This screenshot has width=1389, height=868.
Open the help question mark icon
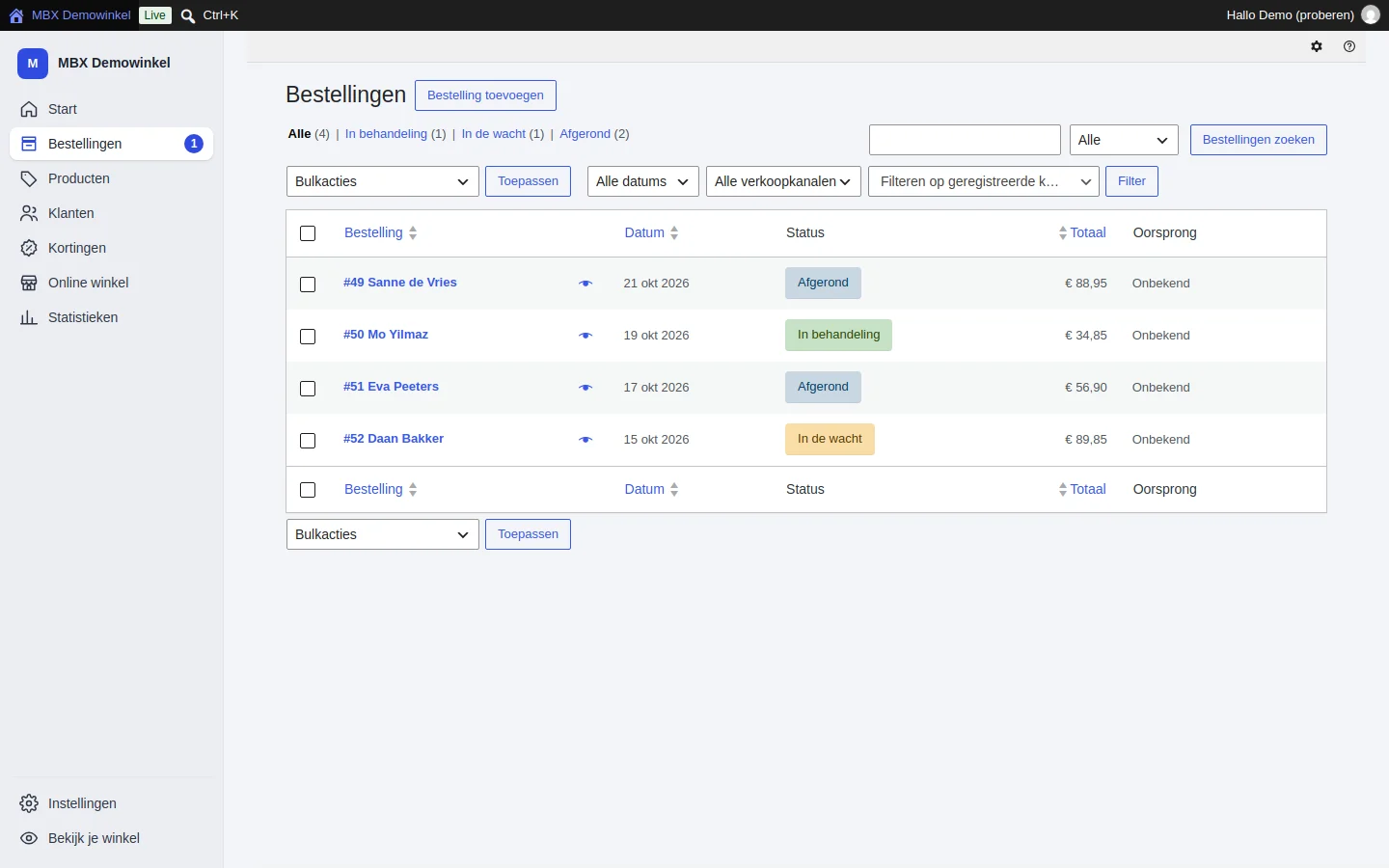point(1349,46)
